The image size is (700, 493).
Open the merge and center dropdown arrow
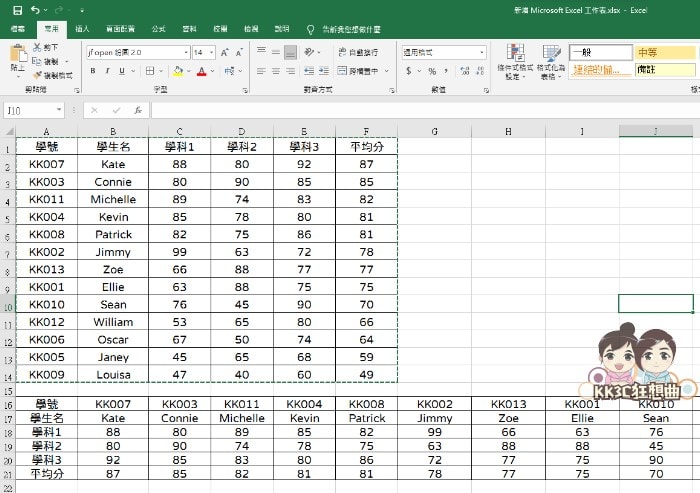[387, 71]
